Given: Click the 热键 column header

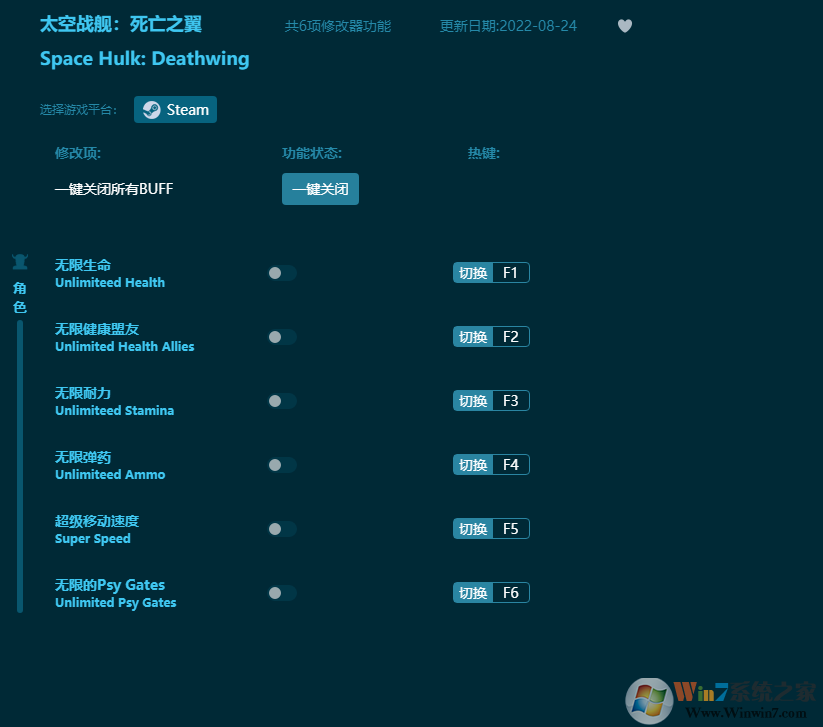Looking at the screenshot, I should pyautogui.click(x=484, y=153).
